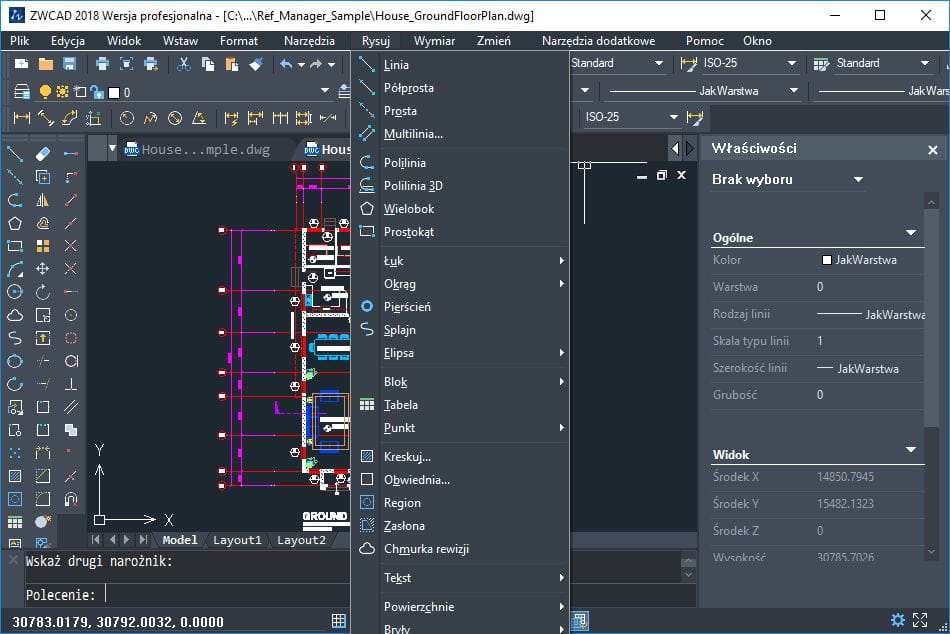Image resolution: width=950 pixels, height=634 pixels.
Task: Open the Wymiar menu
Action: pyautogui.click(x=434, y=41)
